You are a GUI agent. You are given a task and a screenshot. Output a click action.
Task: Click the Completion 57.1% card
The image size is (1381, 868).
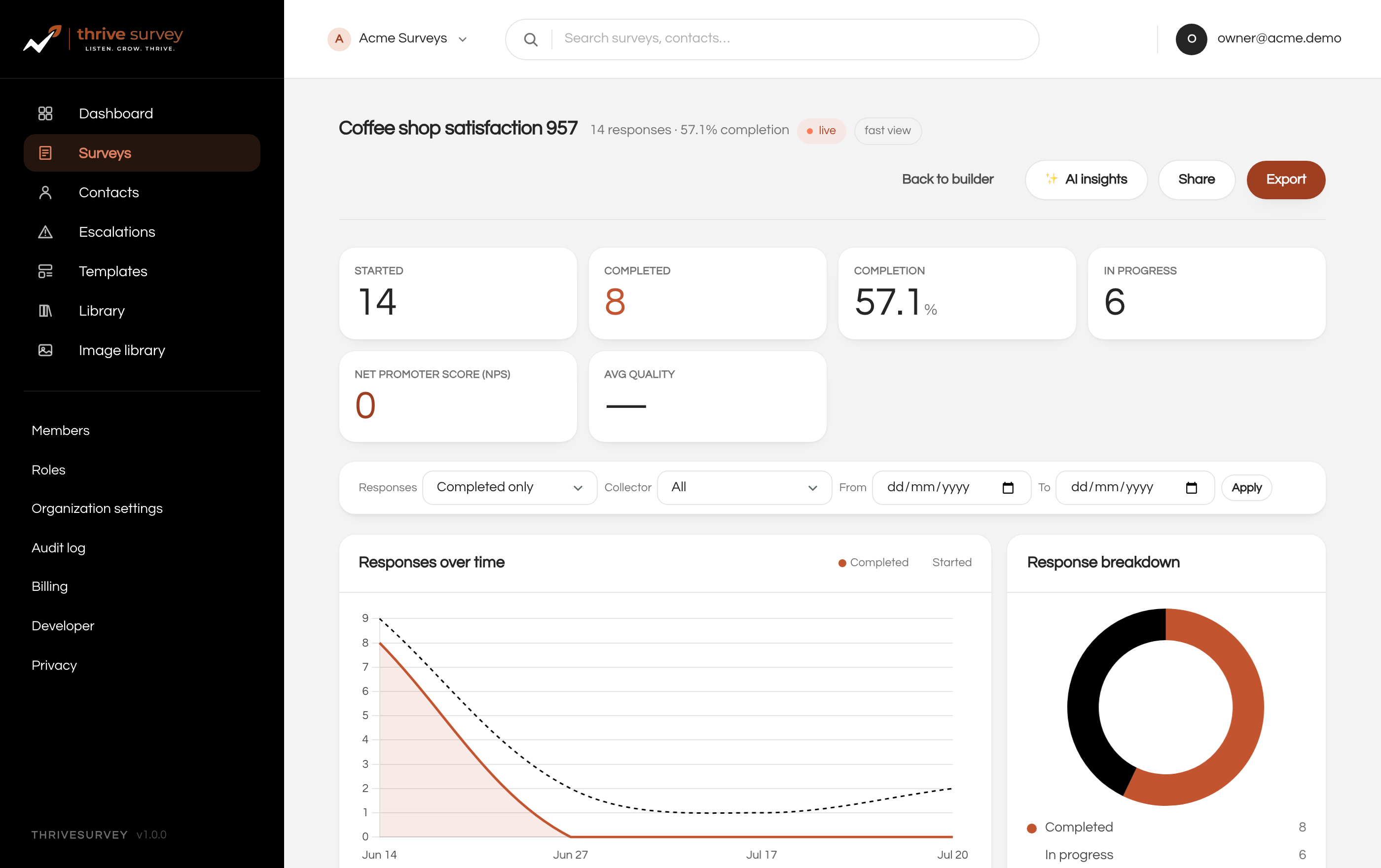coord(957,293)
